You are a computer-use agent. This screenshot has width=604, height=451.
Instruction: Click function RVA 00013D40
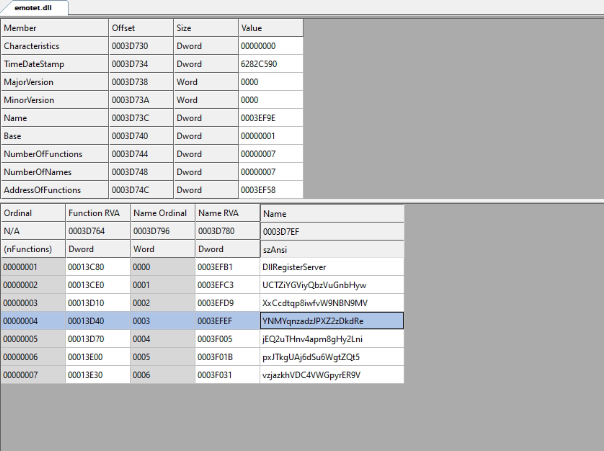click(x=98, y=321)
